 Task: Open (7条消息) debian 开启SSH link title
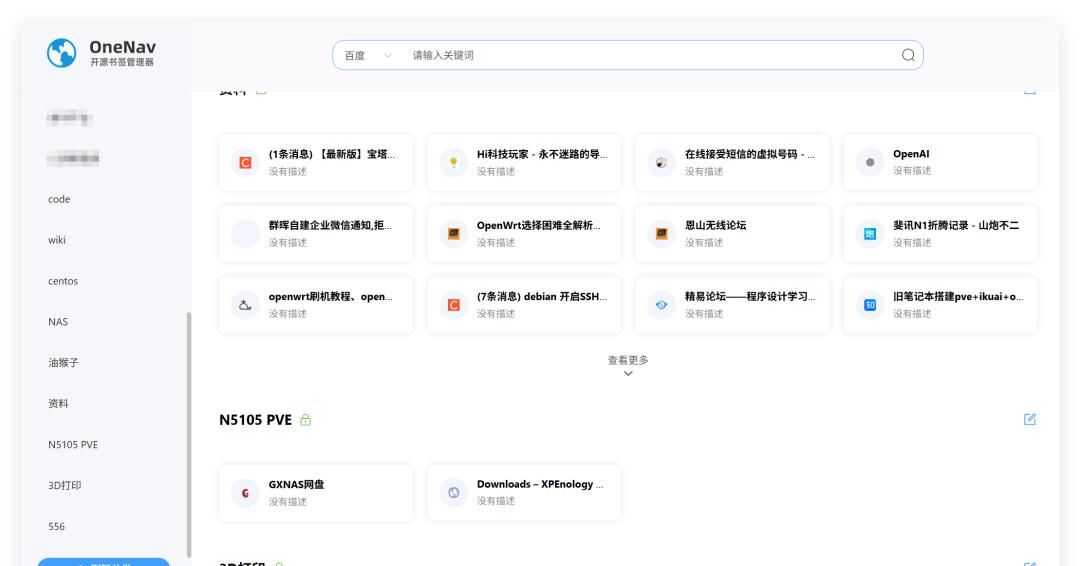point(541,296)
